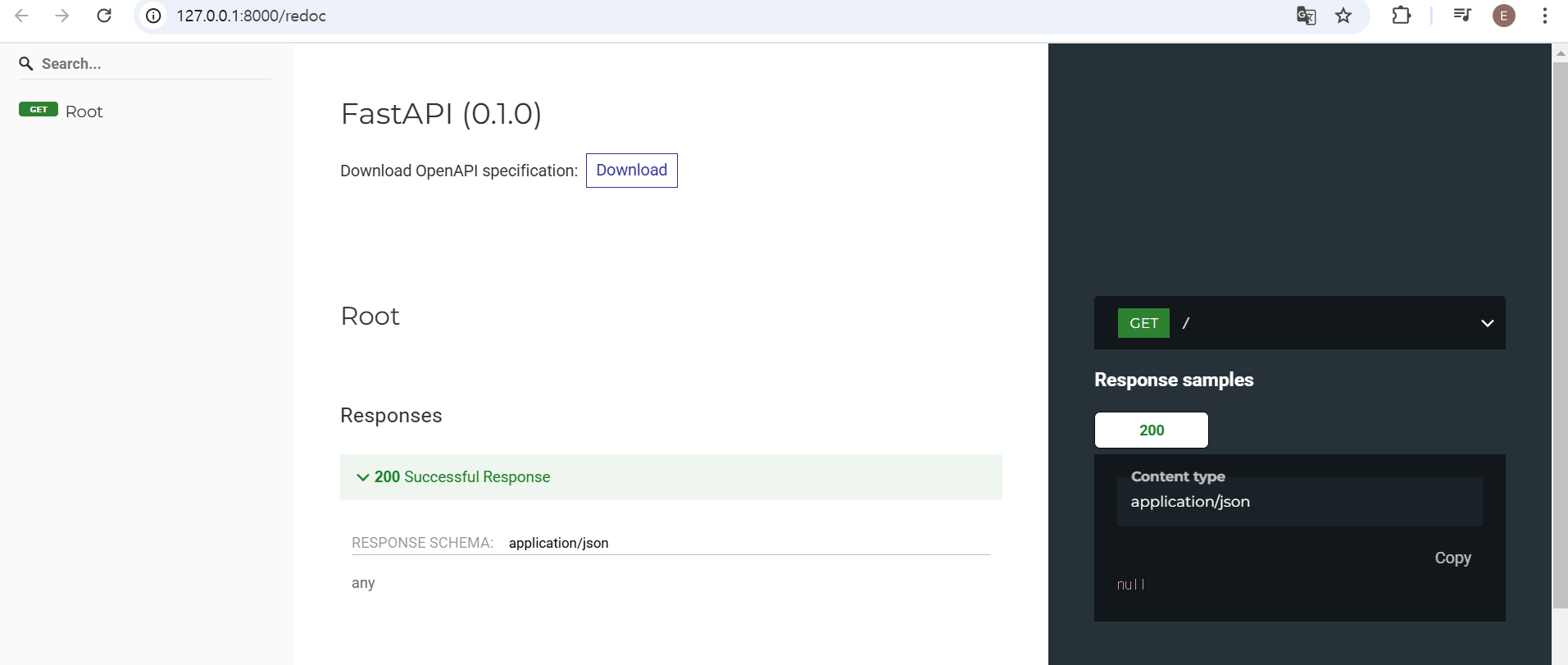Select the 200 response sample tab

[x=1151, y=430]
